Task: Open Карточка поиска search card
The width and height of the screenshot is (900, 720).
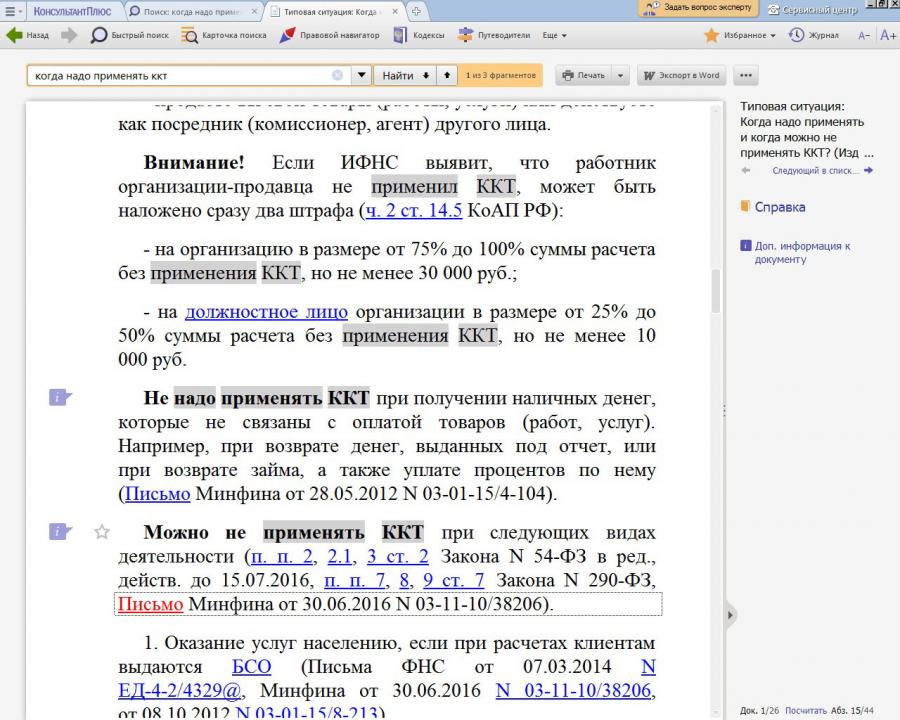Action: (224, 35)
